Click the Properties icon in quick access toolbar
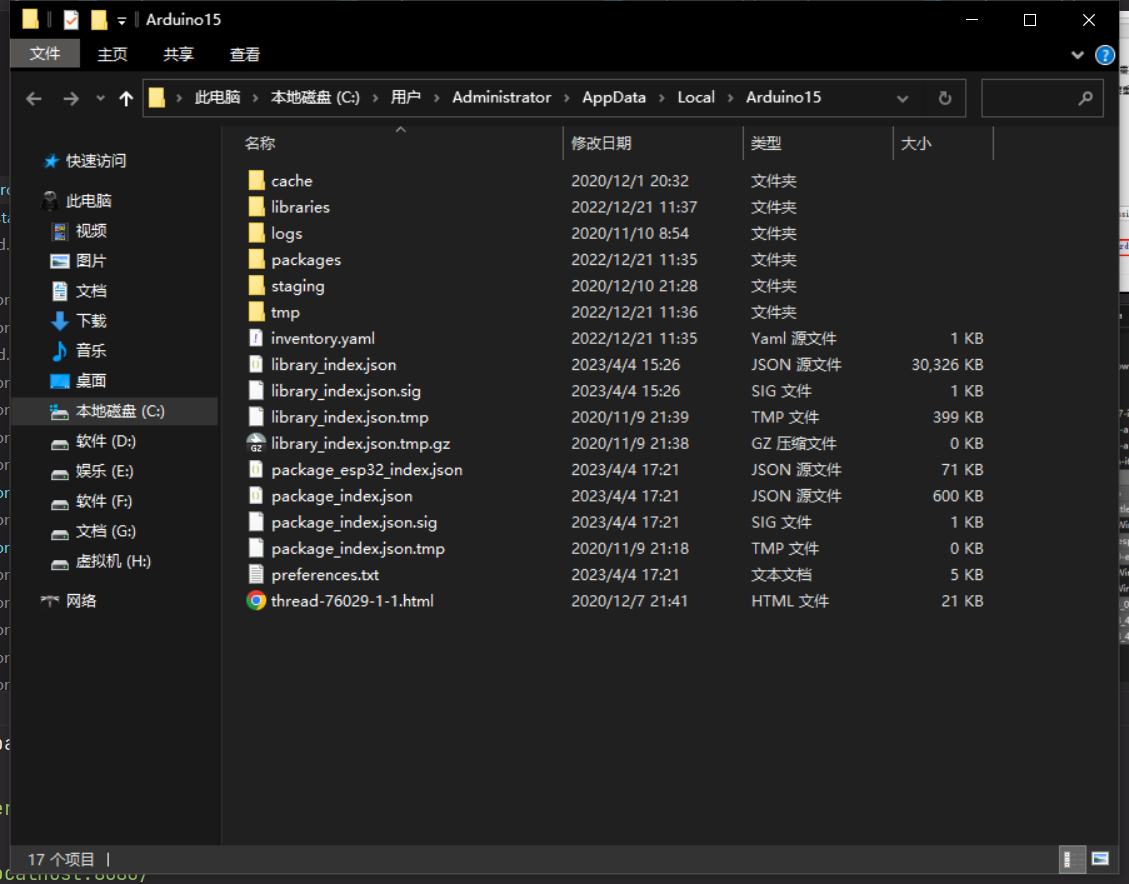 (71, 20)
